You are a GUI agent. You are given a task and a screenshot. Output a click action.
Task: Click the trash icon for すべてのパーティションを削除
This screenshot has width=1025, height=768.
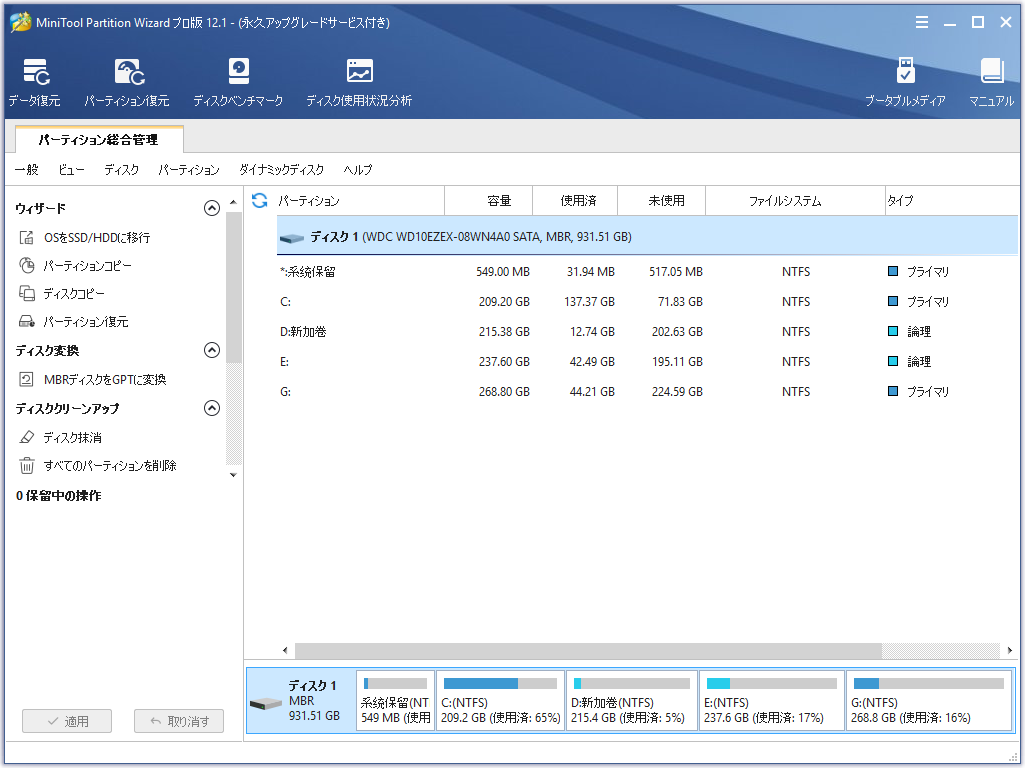[x=27, y=465]
